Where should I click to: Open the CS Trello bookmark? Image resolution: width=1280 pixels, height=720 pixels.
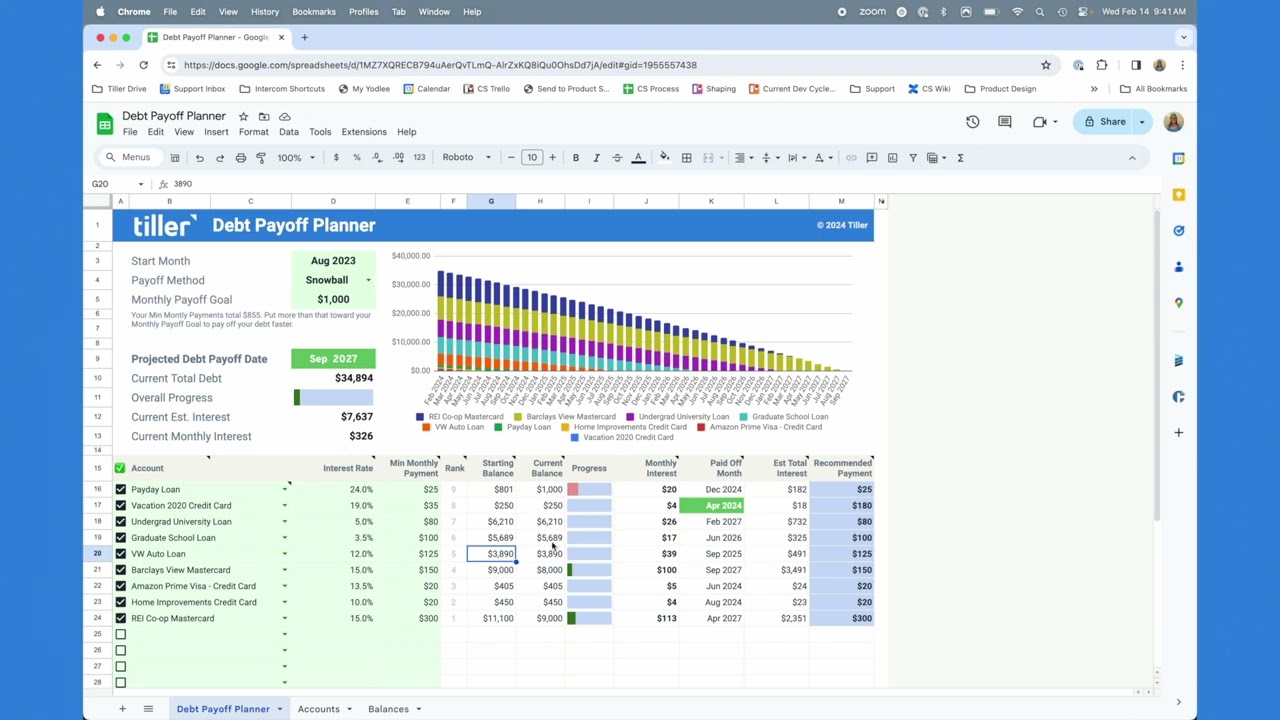[486, 89]
